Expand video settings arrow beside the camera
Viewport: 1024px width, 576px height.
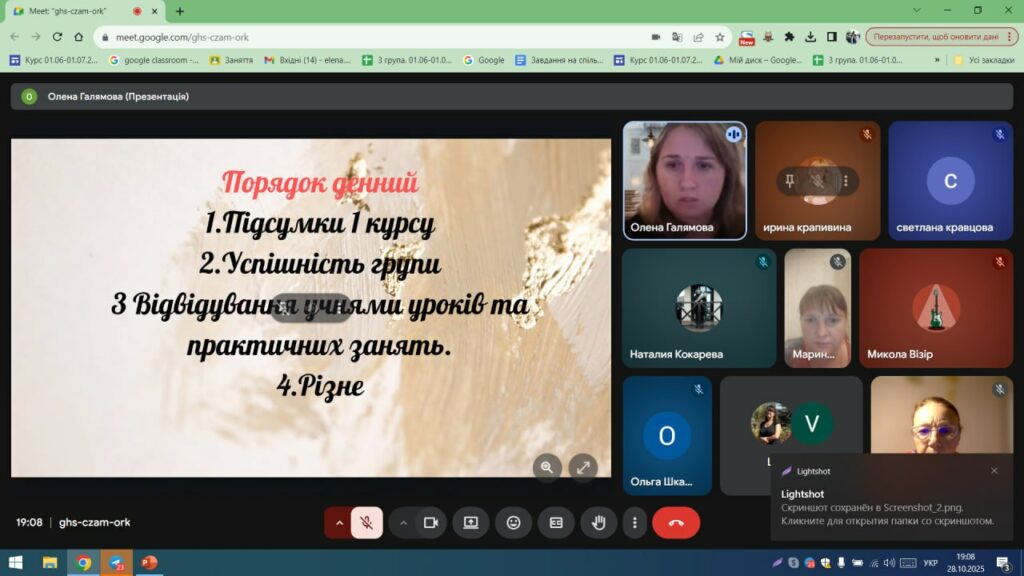coord(404,522)
